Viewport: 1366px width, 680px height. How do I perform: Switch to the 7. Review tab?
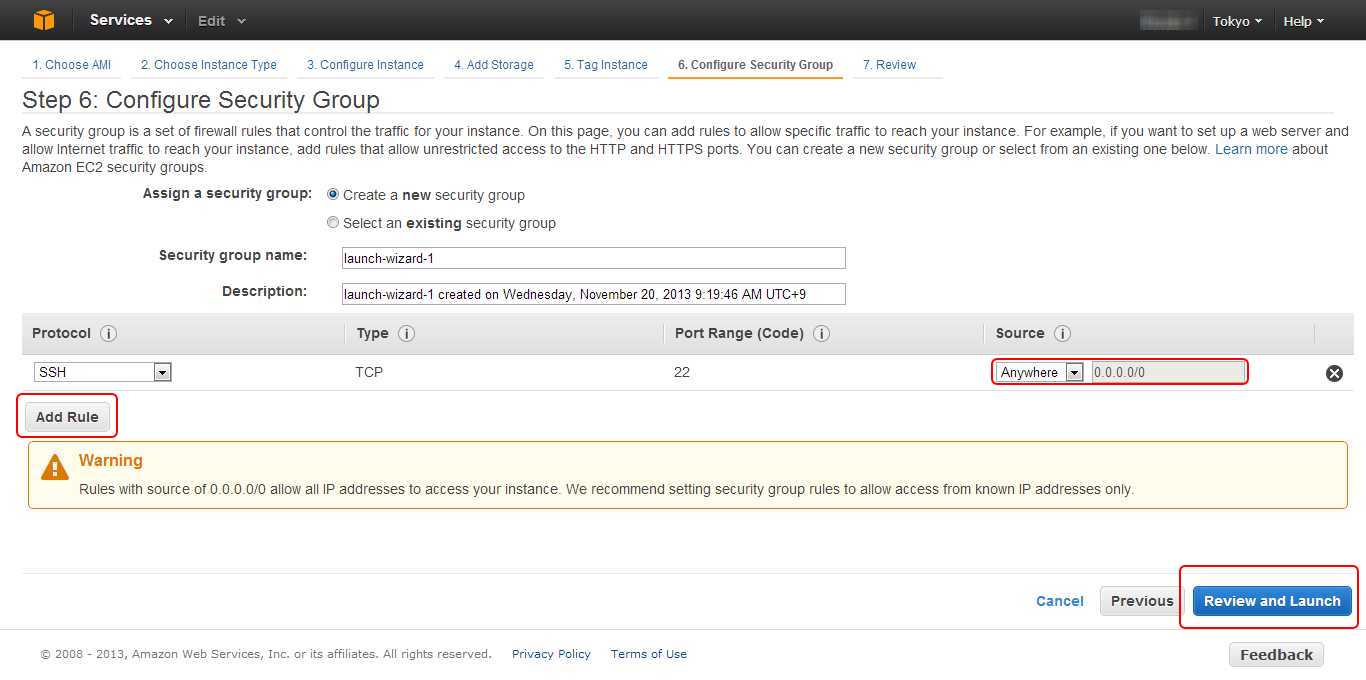tap(889, 65)
